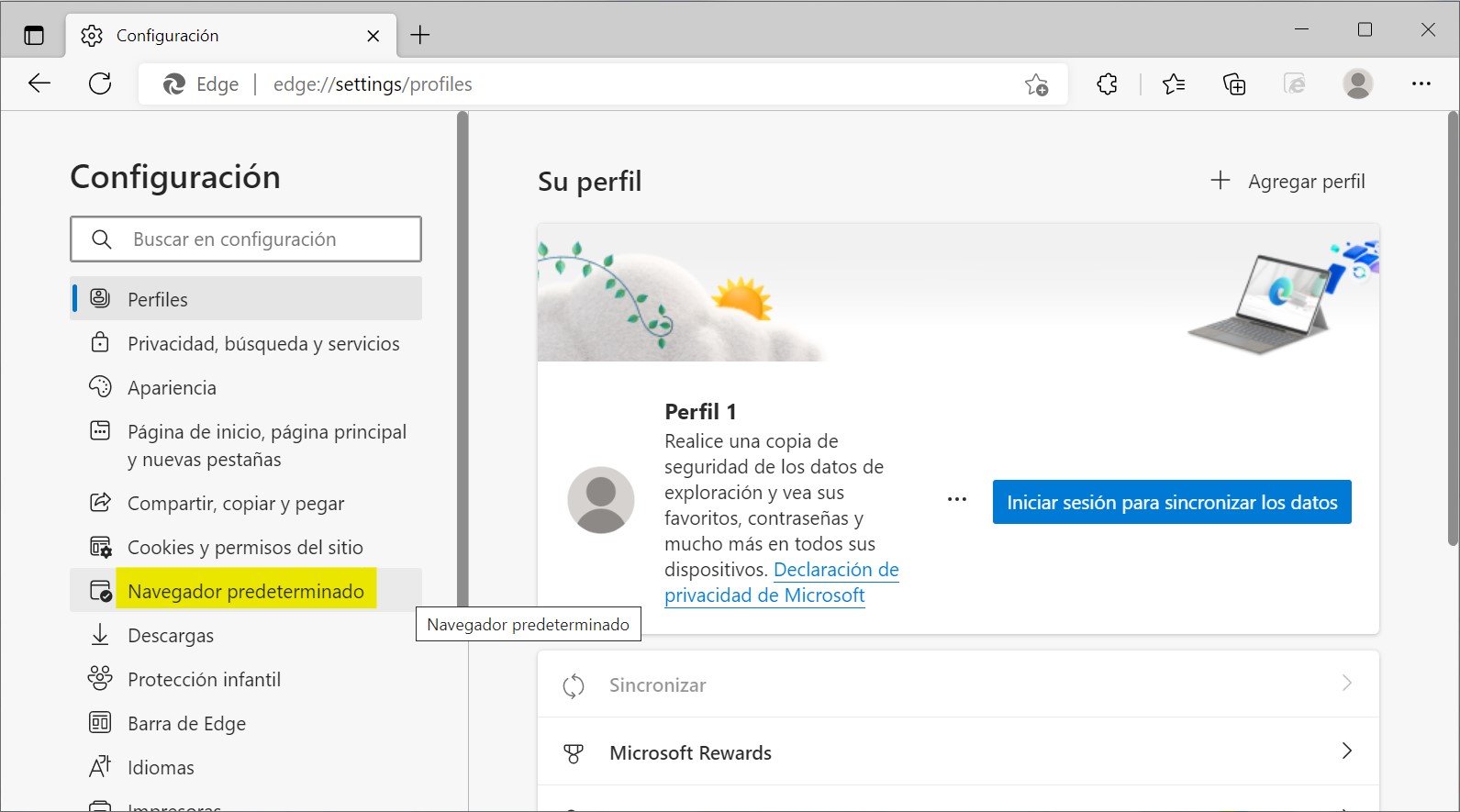Click the Descargas arrow icon

pyautogui.click(x=100, y=634)
